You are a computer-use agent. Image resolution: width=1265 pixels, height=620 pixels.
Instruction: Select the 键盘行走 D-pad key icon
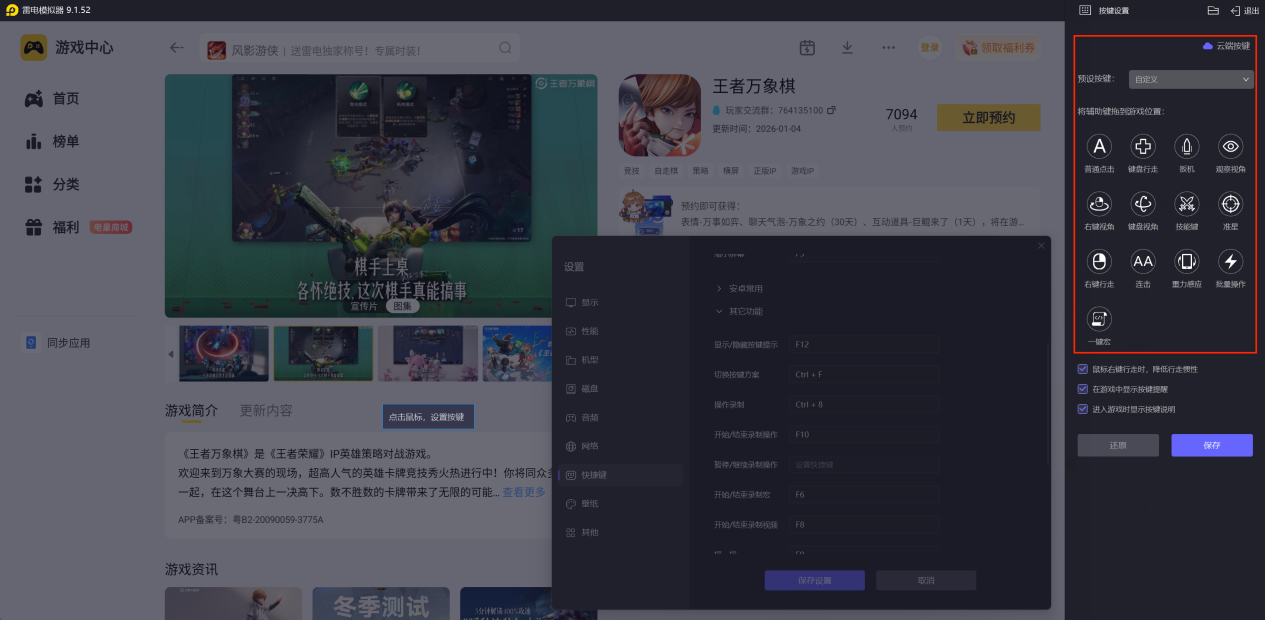(x=1142, y=147)
